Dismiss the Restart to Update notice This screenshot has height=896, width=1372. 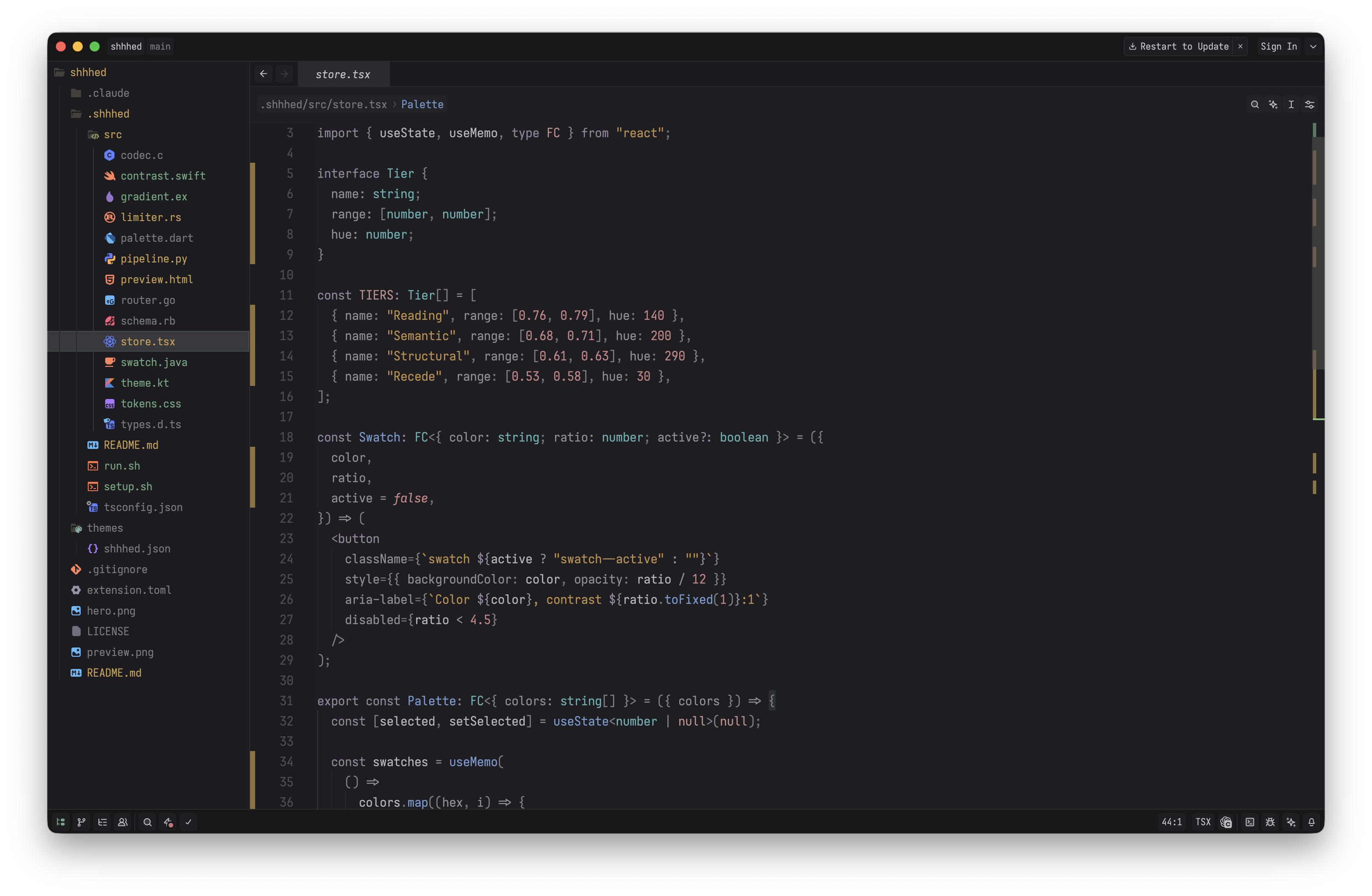(1240, 46)
